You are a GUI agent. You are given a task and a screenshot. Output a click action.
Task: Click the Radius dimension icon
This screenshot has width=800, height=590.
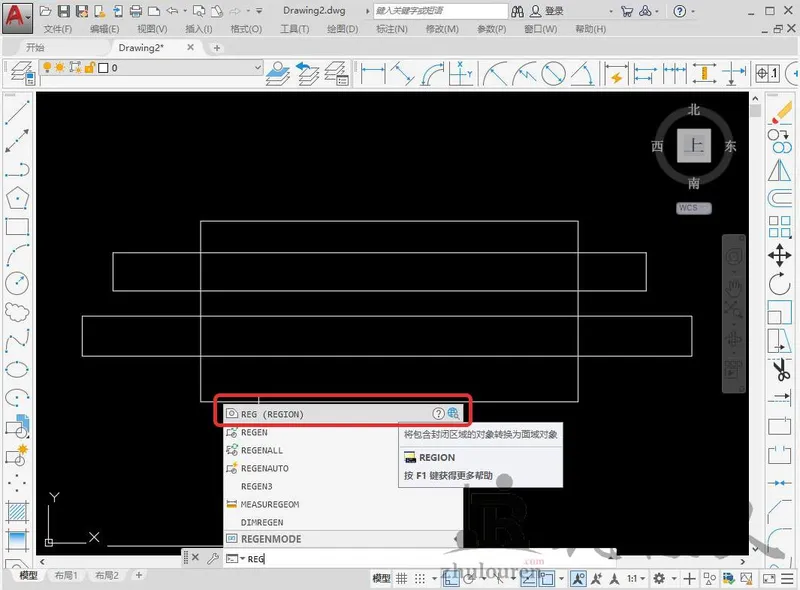tap(495, 74)
